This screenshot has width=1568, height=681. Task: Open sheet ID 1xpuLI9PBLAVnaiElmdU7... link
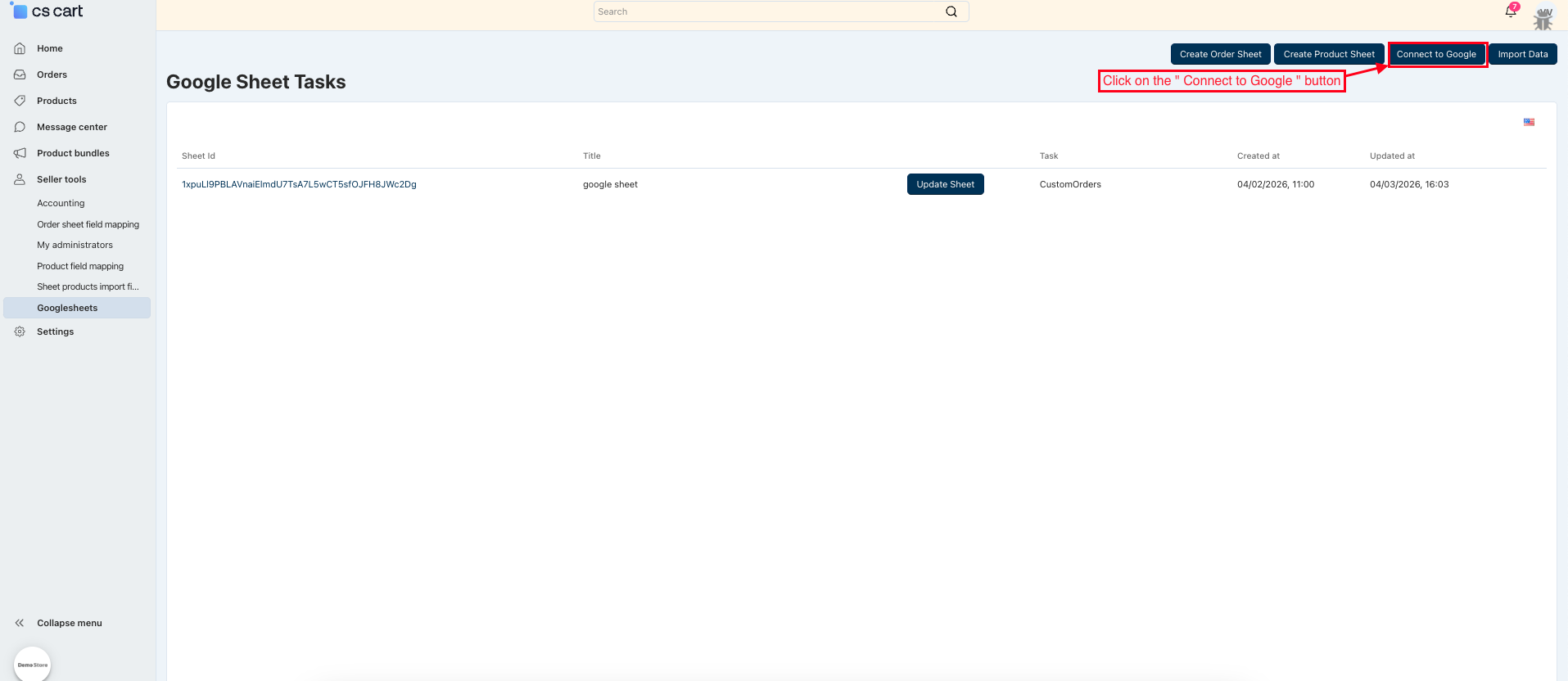(x=299, y=184)
